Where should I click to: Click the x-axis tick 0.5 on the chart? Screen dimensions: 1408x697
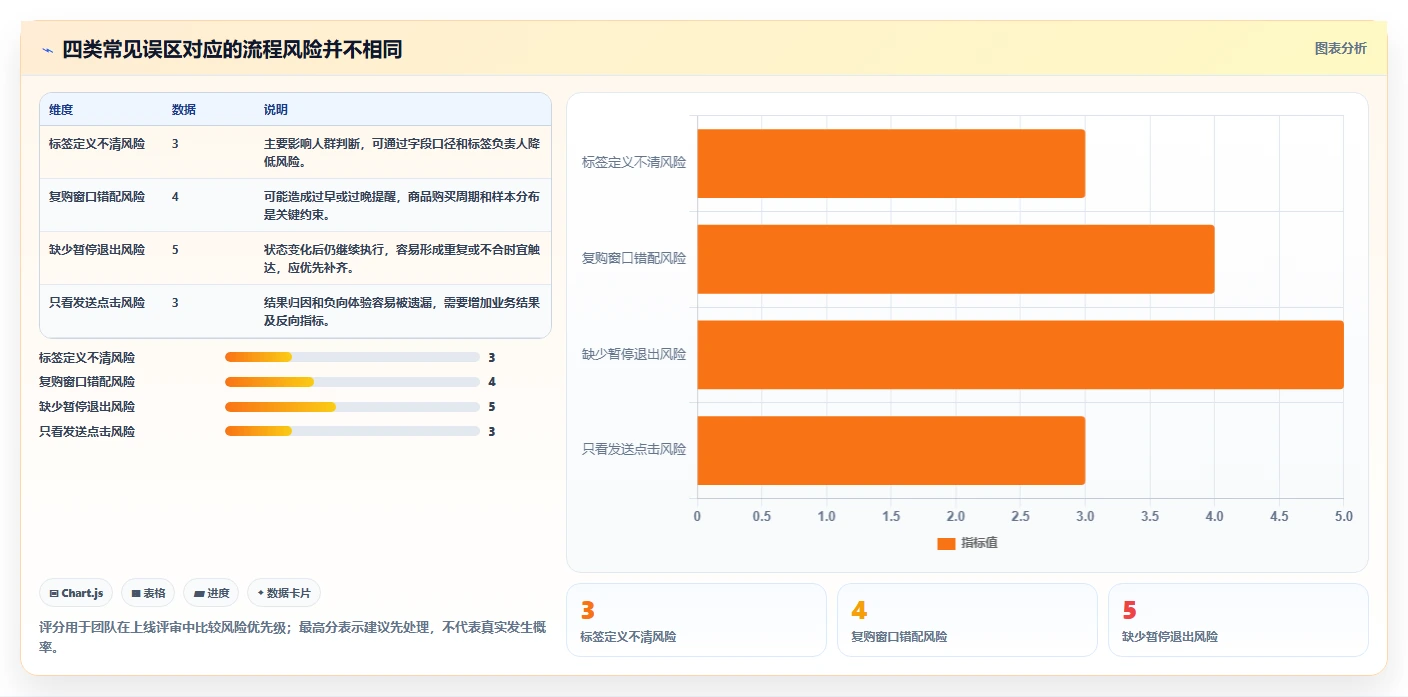762,517
